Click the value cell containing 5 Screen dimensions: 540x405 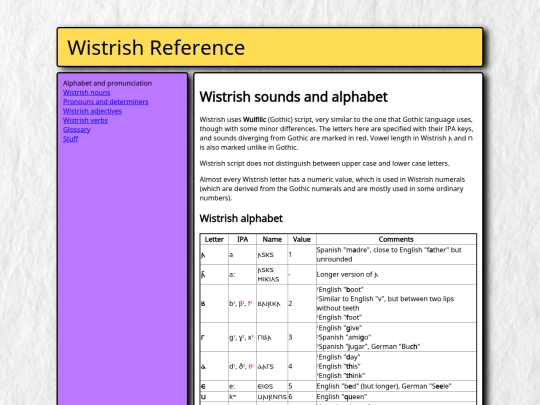302,386
